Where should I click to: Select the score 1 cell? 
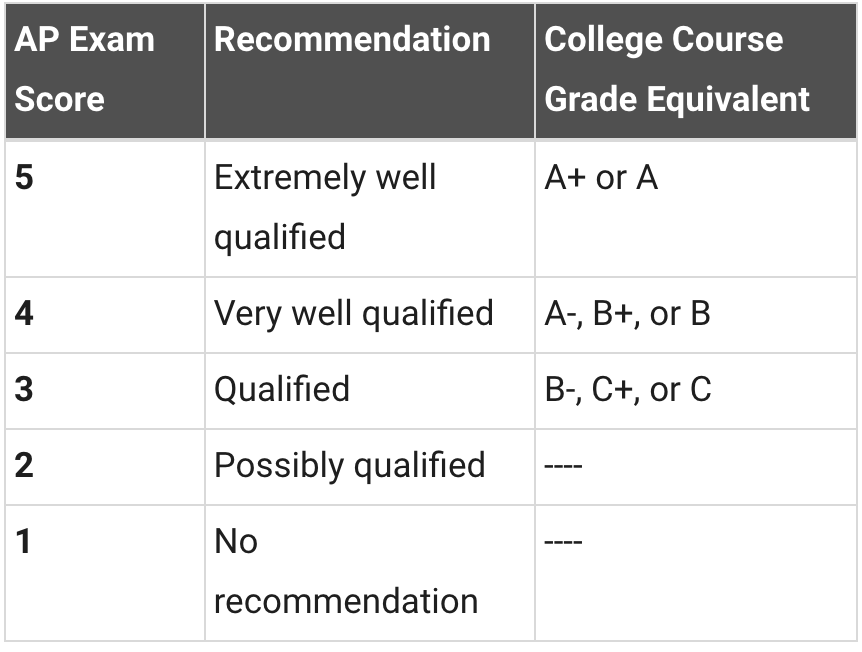105,573
